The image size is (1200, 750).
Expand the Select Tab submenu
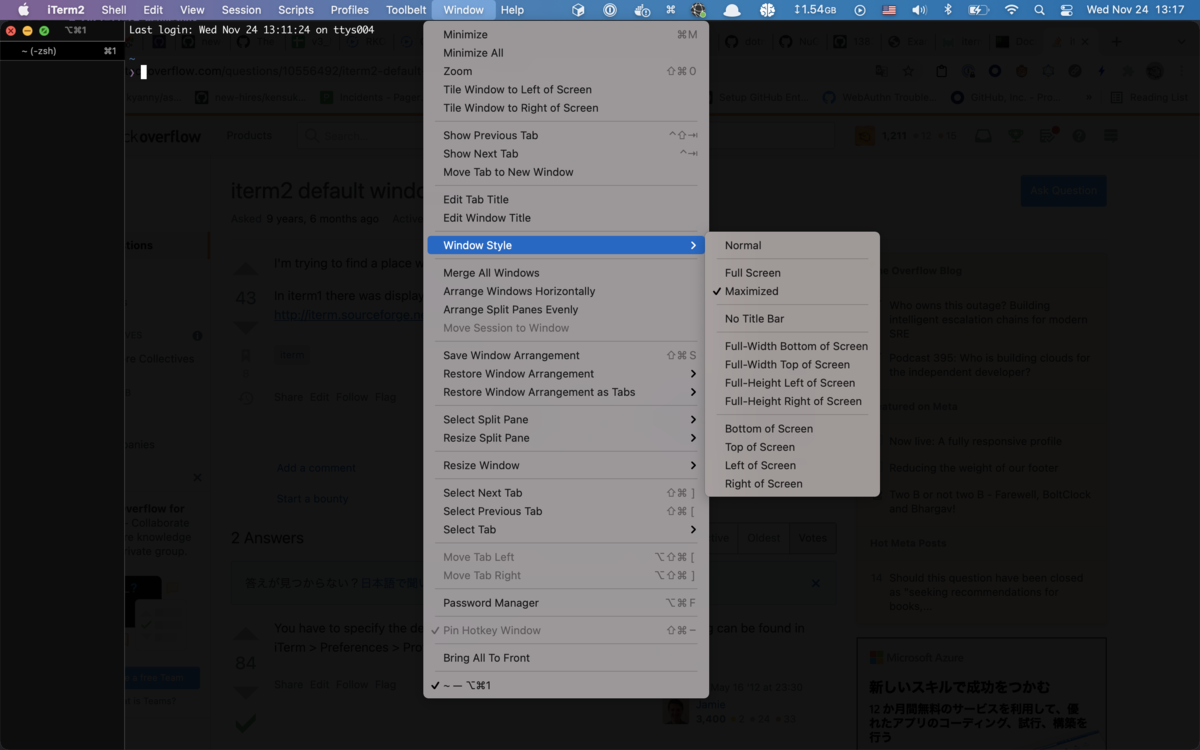point(566,530)
